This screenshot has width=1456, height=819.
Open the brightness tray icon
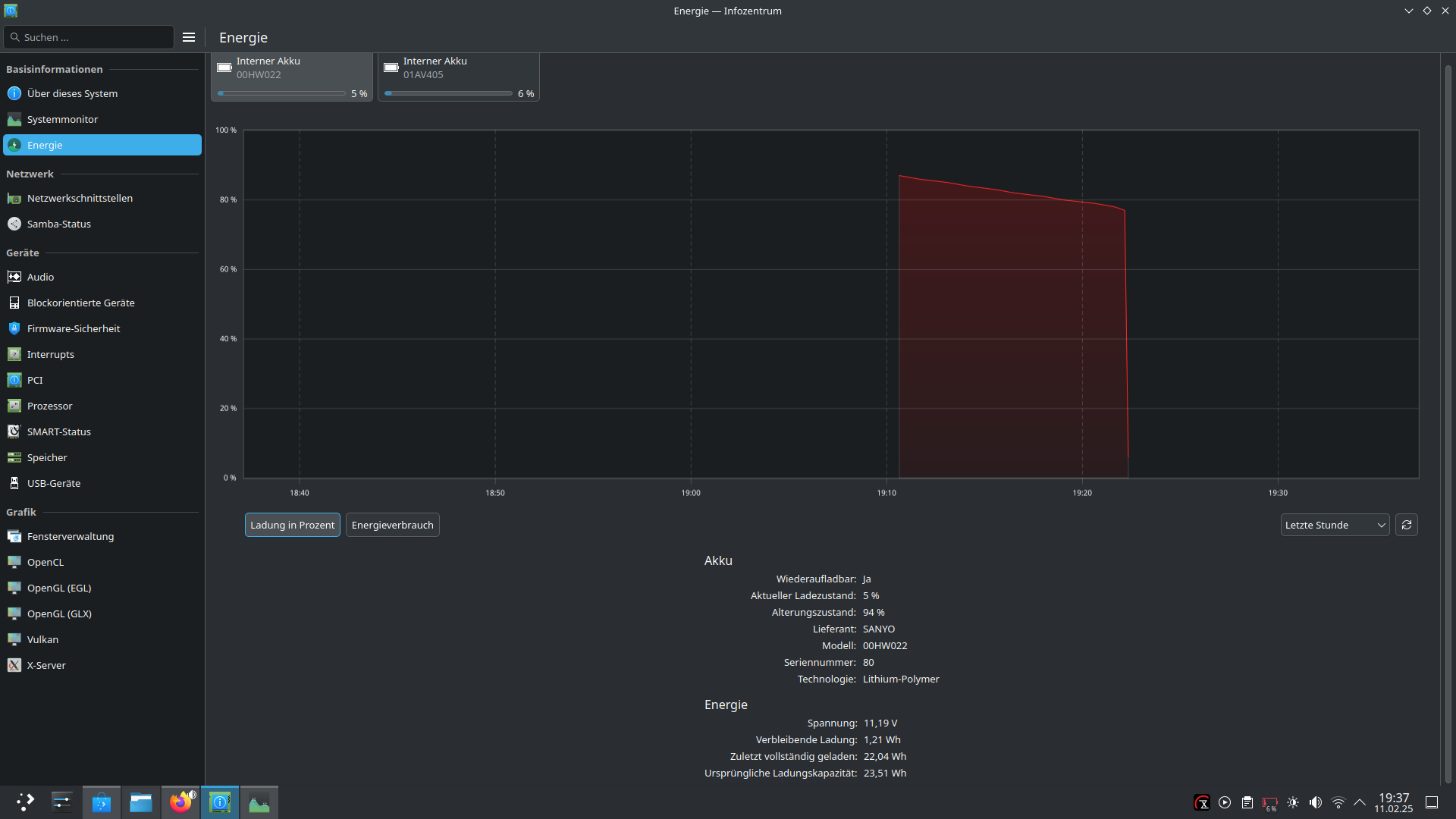(1293, 802)
